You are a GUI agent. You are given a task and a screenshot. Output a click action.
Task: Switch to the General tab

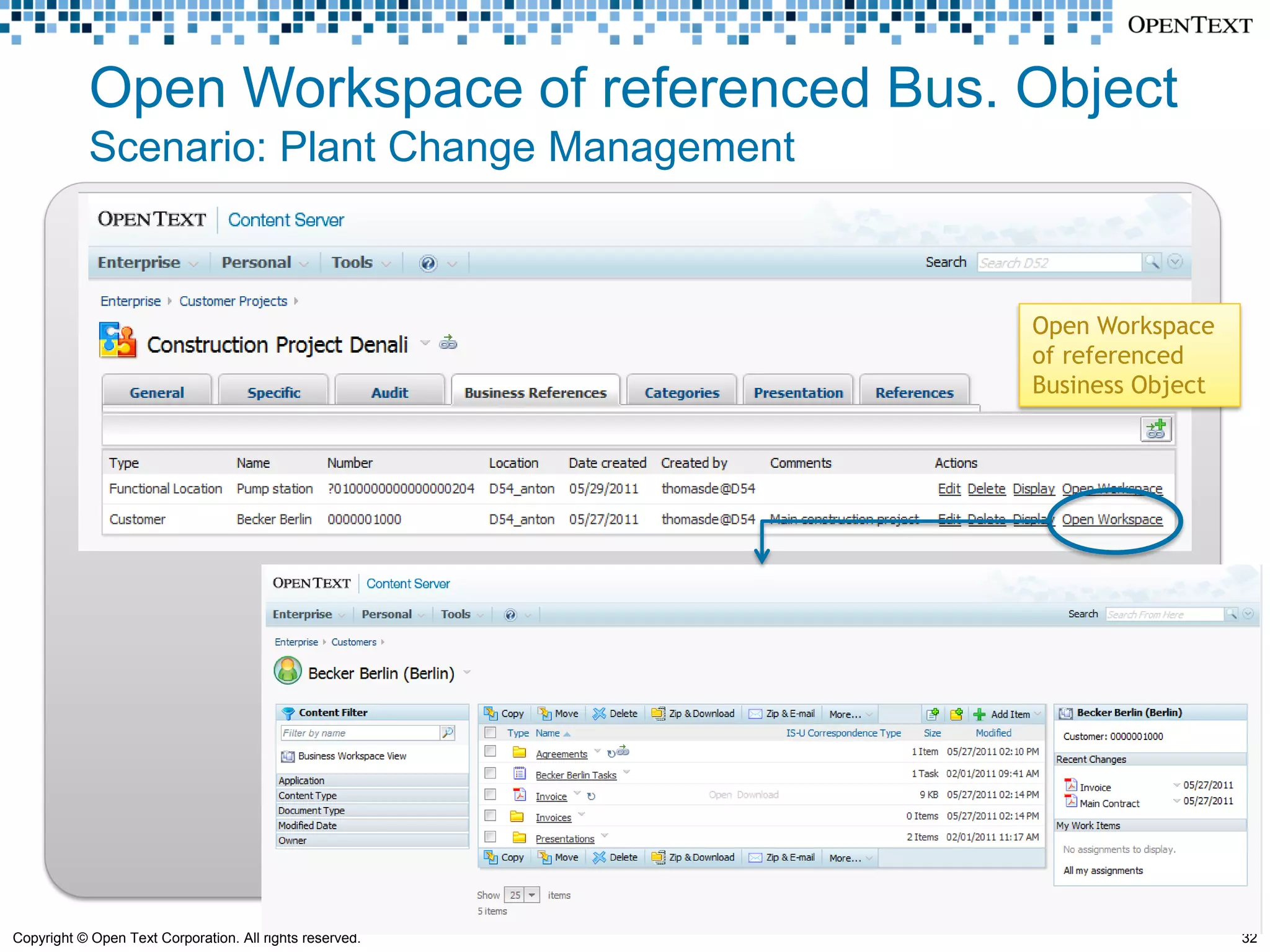click(x=156, y=392)
